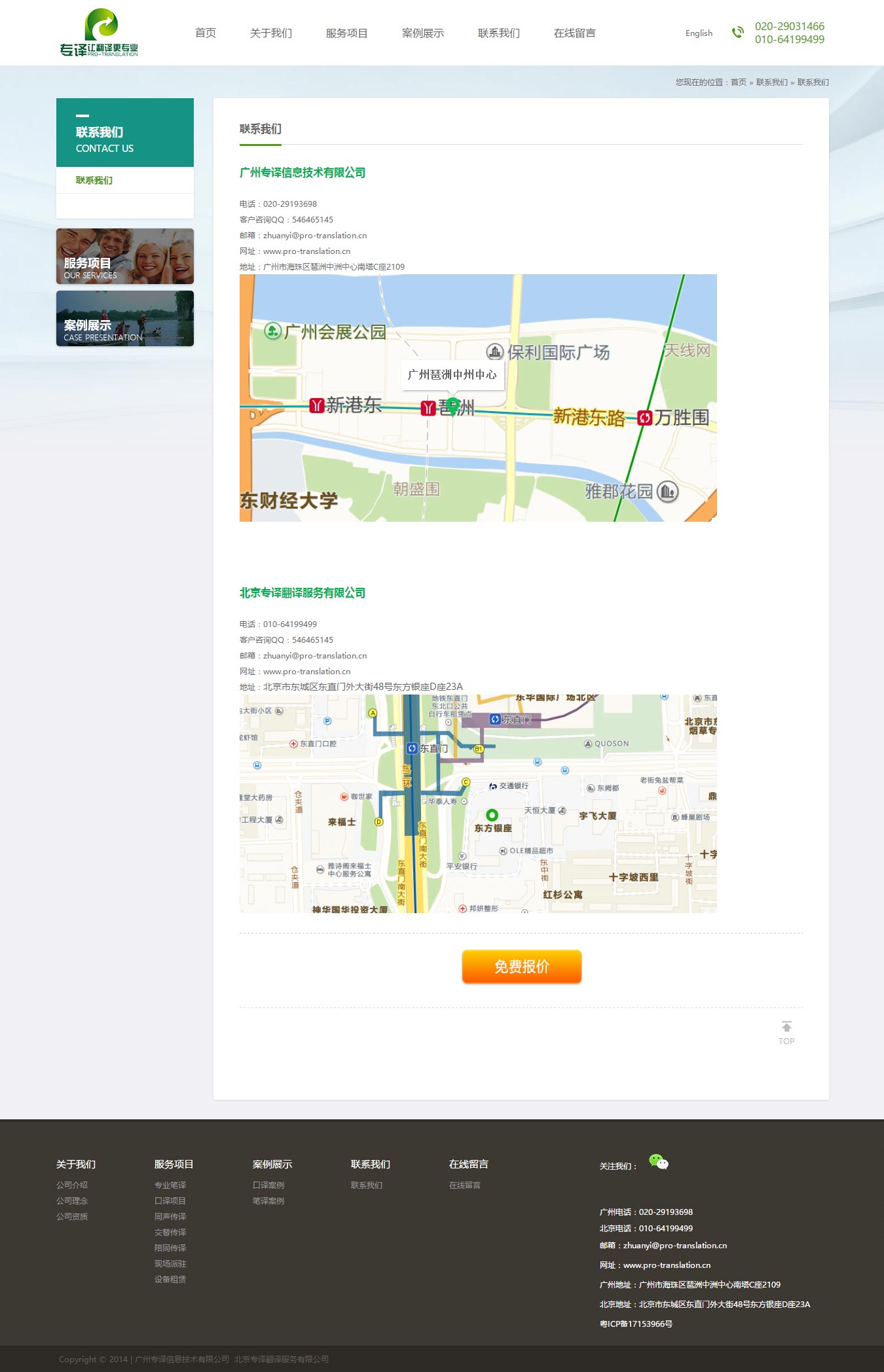Click the 万胜围 metro transfer icon

click(x=644, y=418)
